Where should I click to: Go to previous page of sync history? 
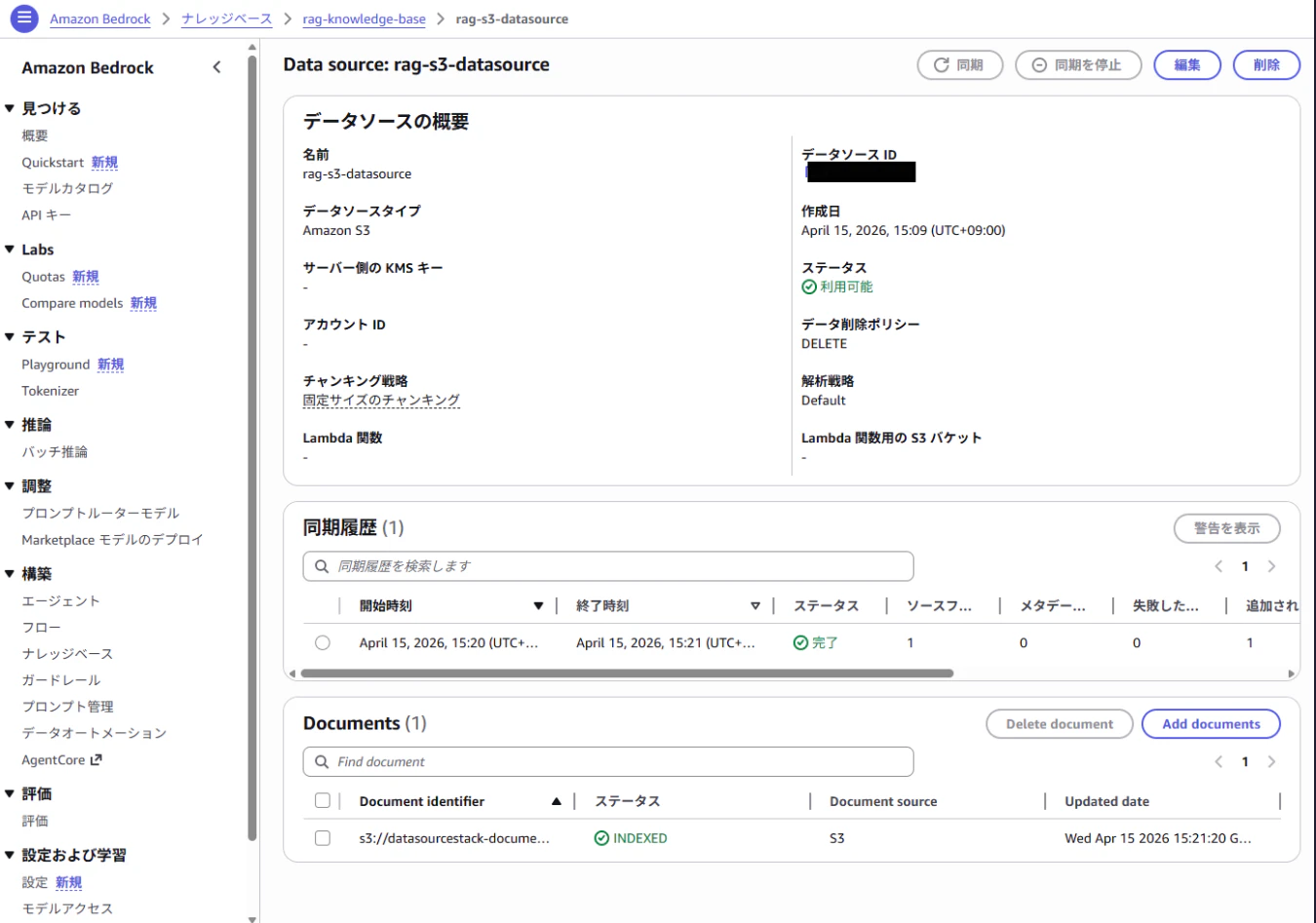(x=1219, y=566)
